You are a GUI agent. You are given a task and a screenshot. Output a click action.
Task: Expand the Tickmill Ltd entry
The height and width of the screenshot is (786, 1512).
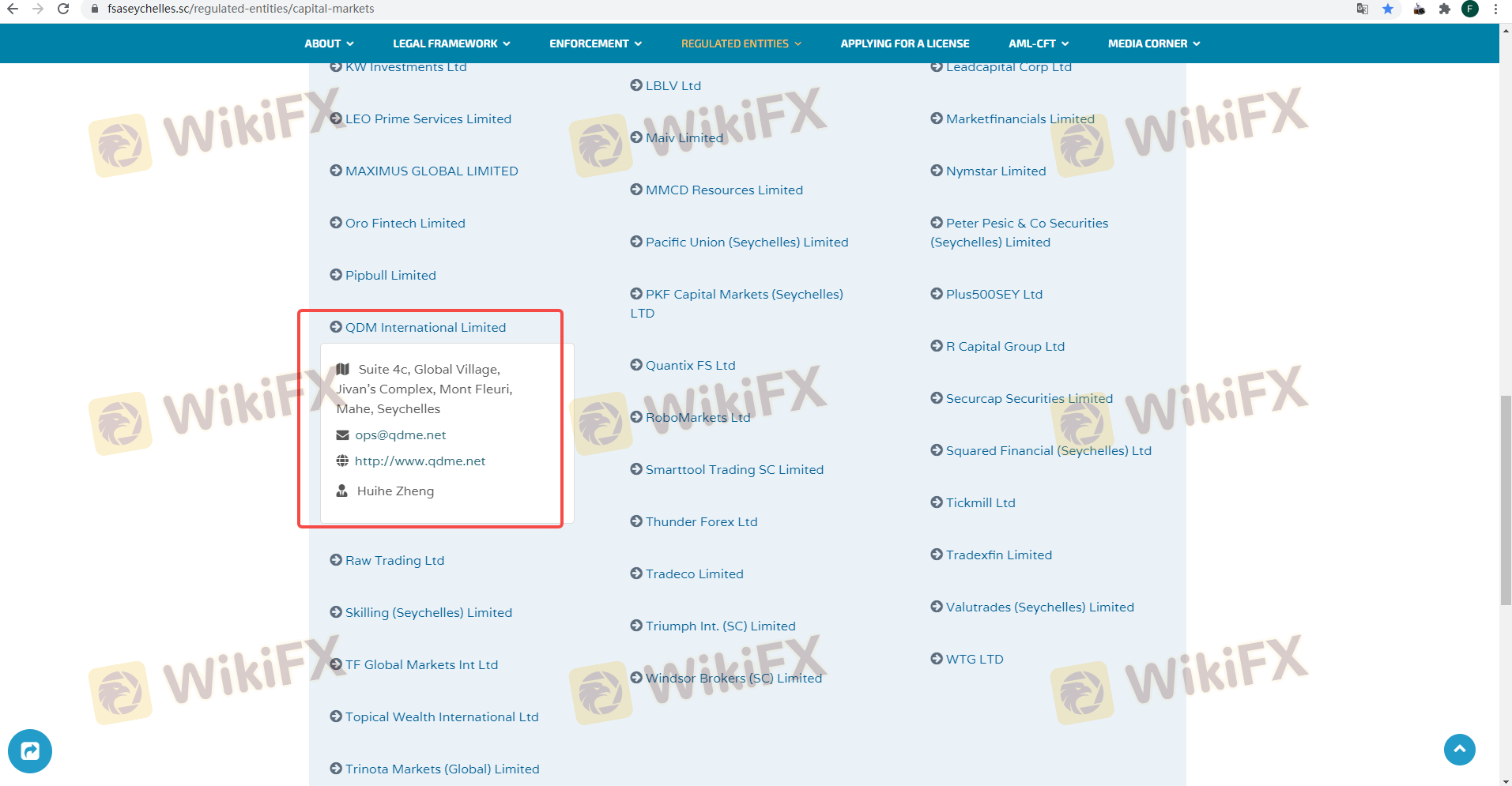point(980,502)
